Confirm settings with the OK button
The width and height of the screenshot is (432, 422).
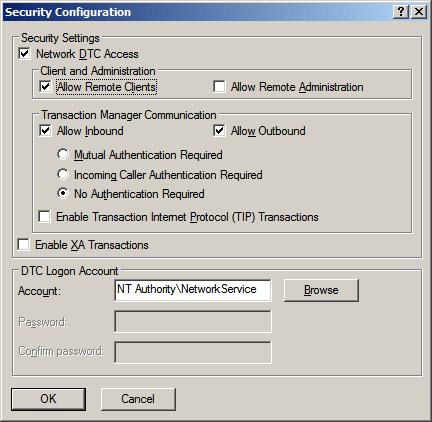coord(48,399)
